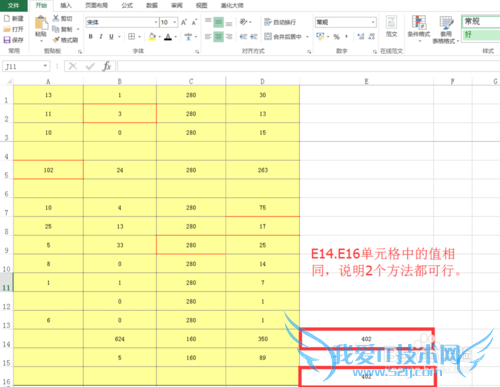
Task: Open the Name Box dropdown arrow
Action: pos(45,66)
